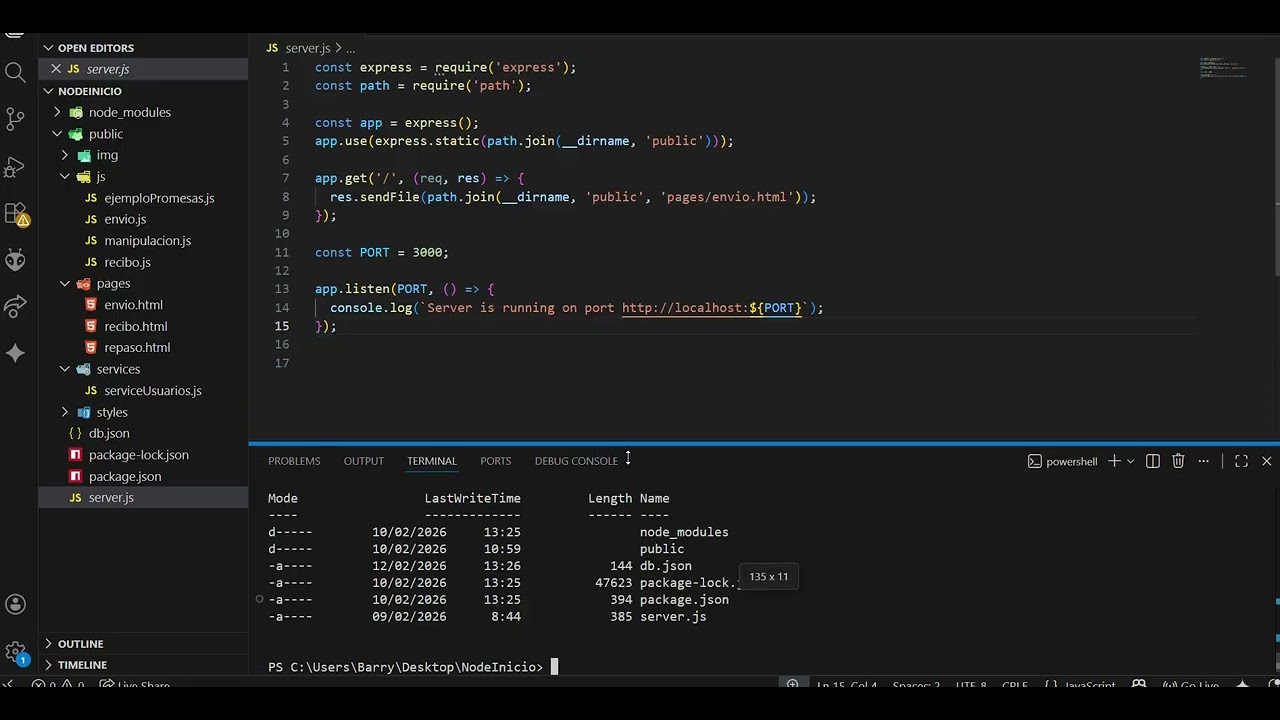The width and height of the screenshot is (1280, 720).
Task: Click the node_modules folder icon
Action: click(76, 112)
